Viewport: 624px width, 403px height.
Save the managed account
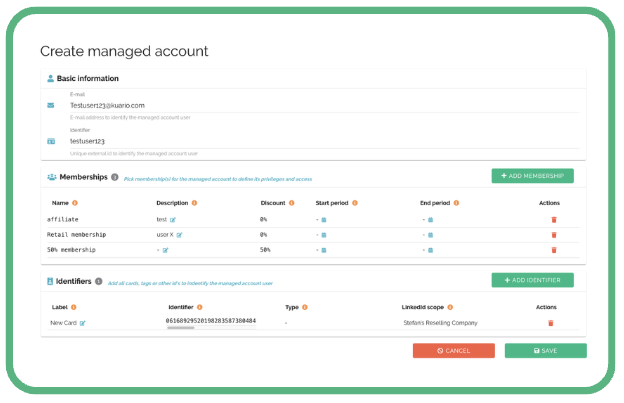pos(545,351)
